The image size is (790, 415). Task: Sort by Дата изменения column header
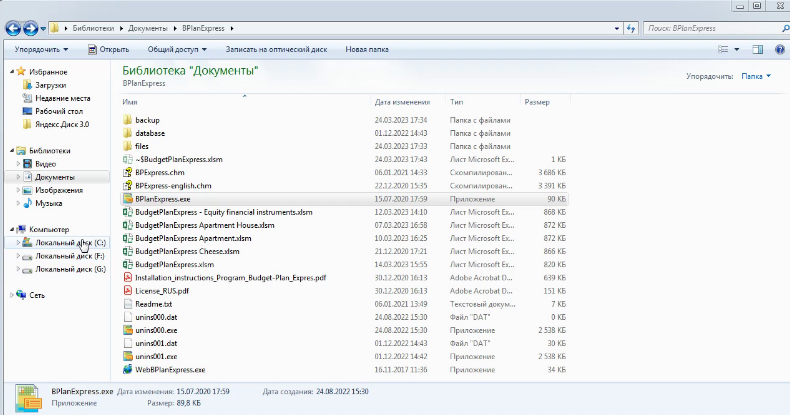tap(402, 102)
